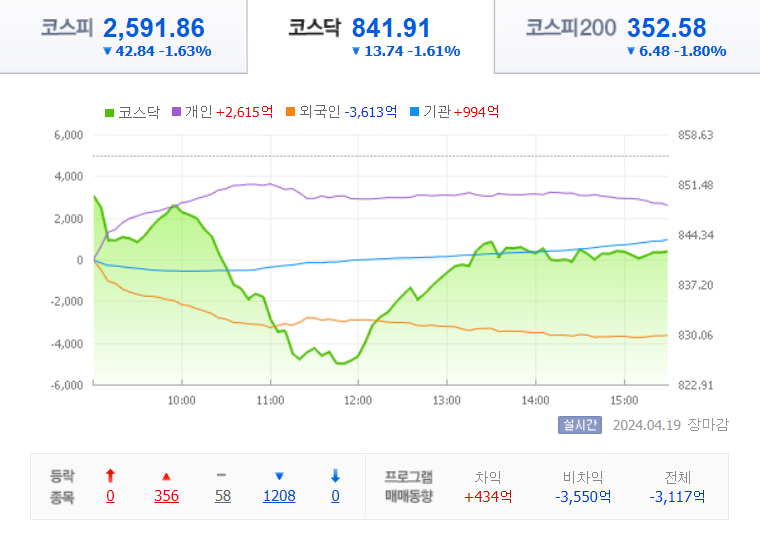Click the 외국인 net value -3,613억
This screenshot has height=548, width=760.
(371, 112)
